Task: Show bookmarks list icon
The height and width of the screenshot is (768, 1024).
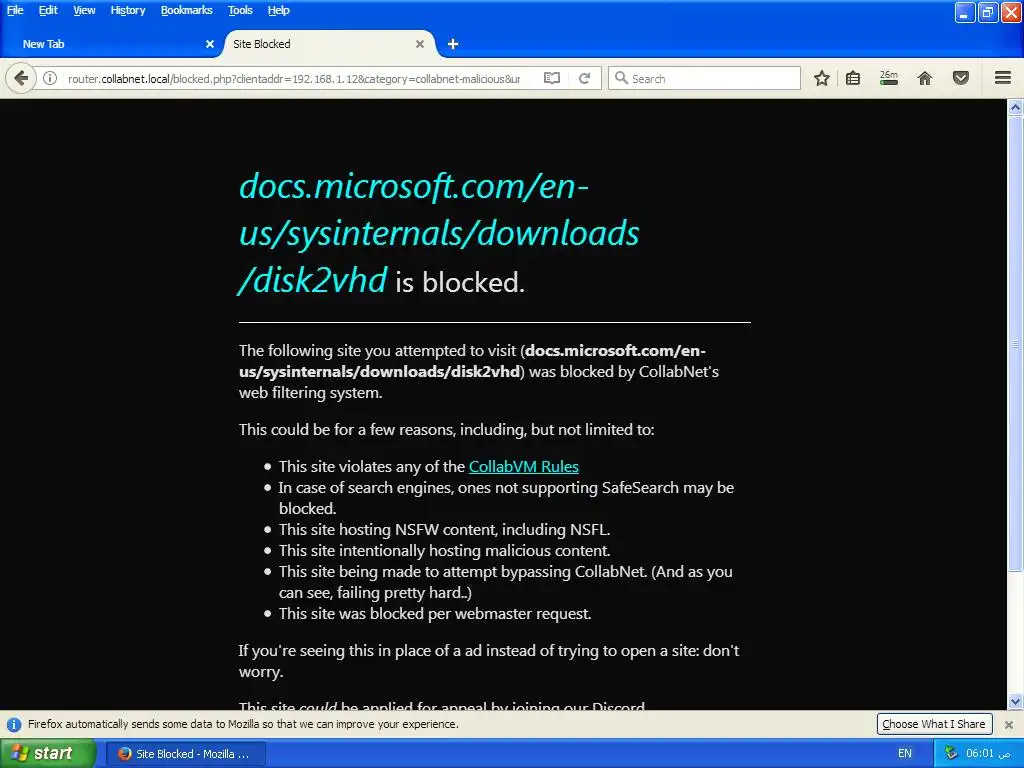Action: click(x=853, y=78)
